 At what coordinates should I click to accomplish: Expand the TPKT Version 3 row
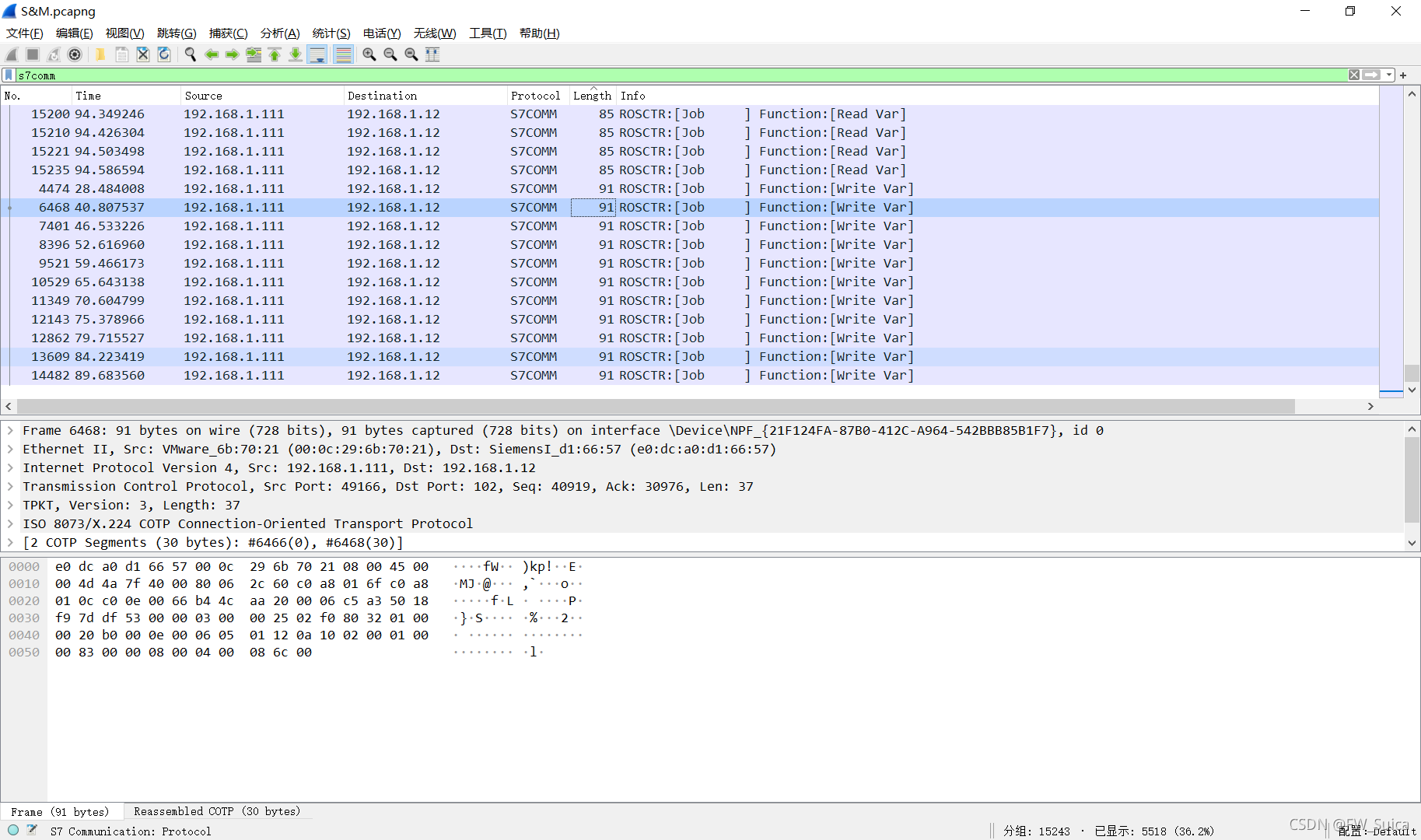(10, 505)
